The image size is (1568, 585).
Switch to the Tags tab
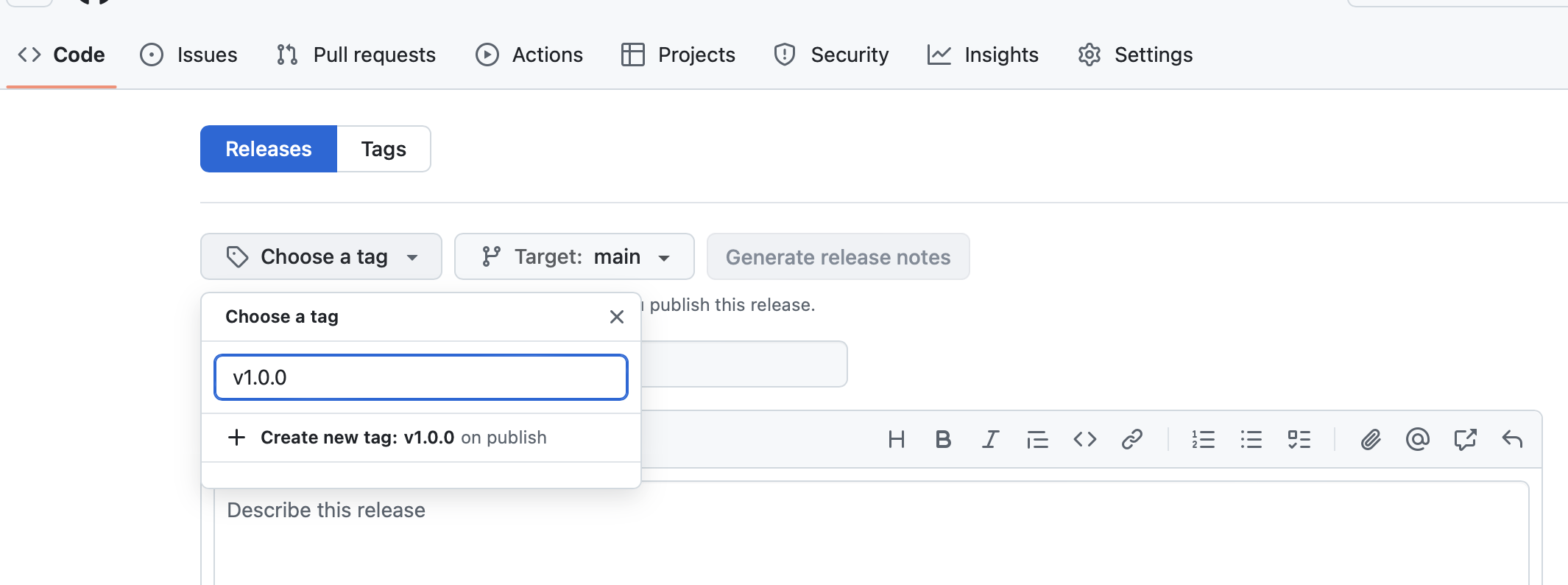tap(384, 149)
